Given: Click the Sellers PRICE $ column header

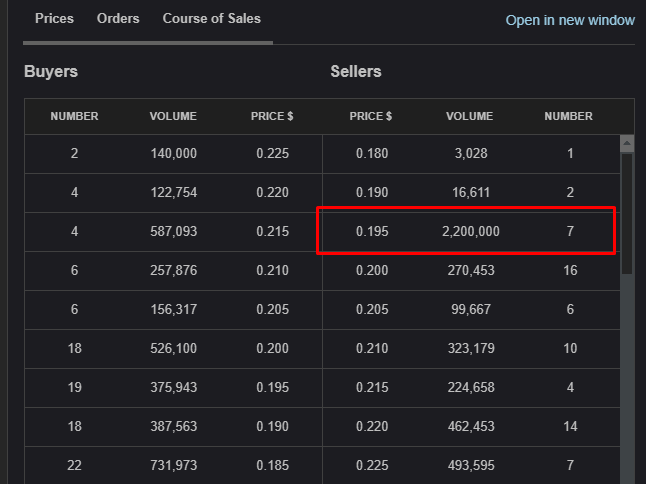Looking at the screenshot, I should (x=371, y=116).
